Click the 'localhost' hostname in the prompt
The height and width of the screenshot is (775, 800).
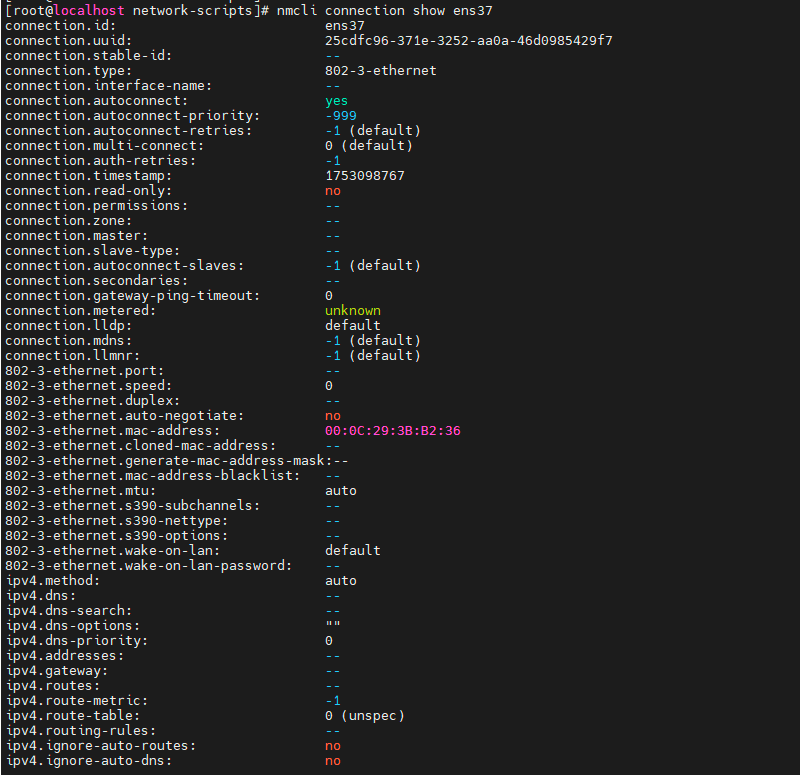point(89,11)
